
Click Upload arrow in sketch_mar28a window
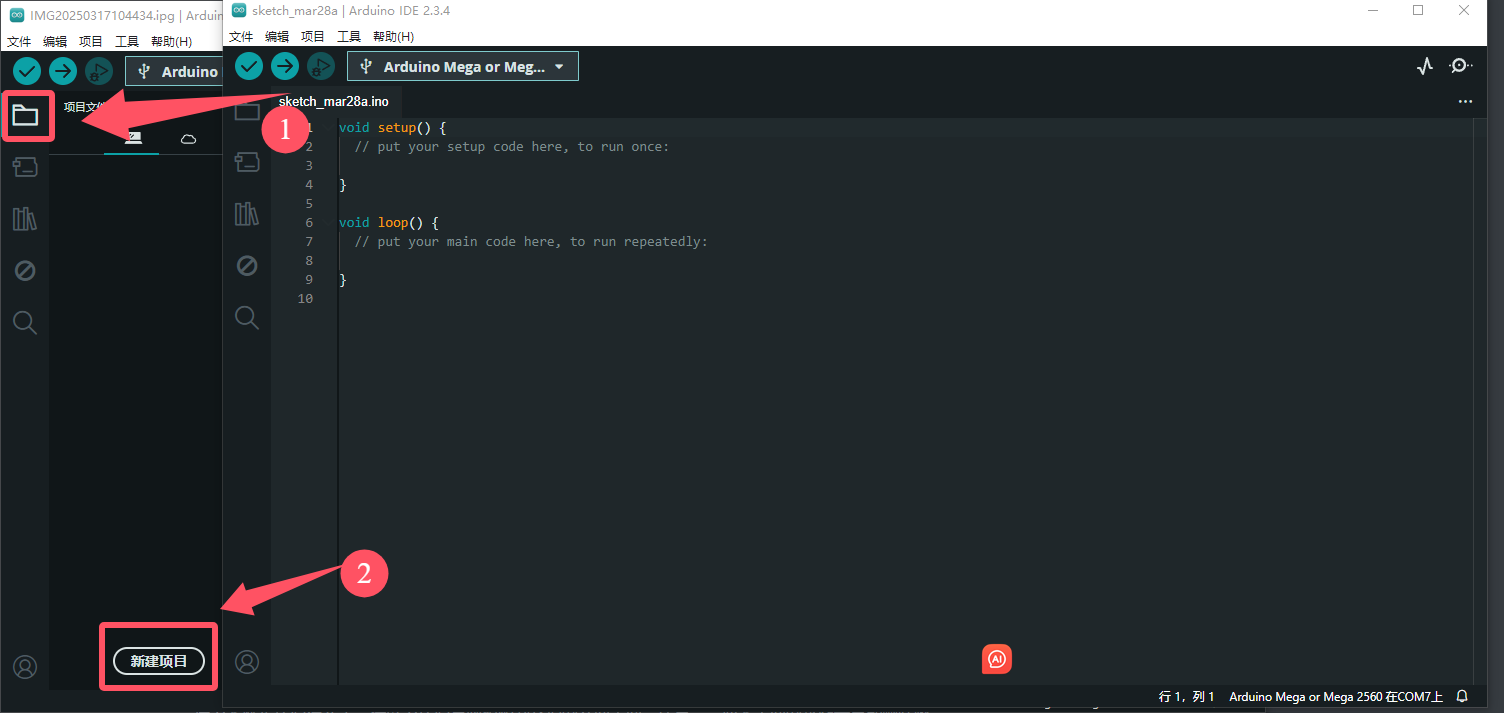tap(285, 66)
